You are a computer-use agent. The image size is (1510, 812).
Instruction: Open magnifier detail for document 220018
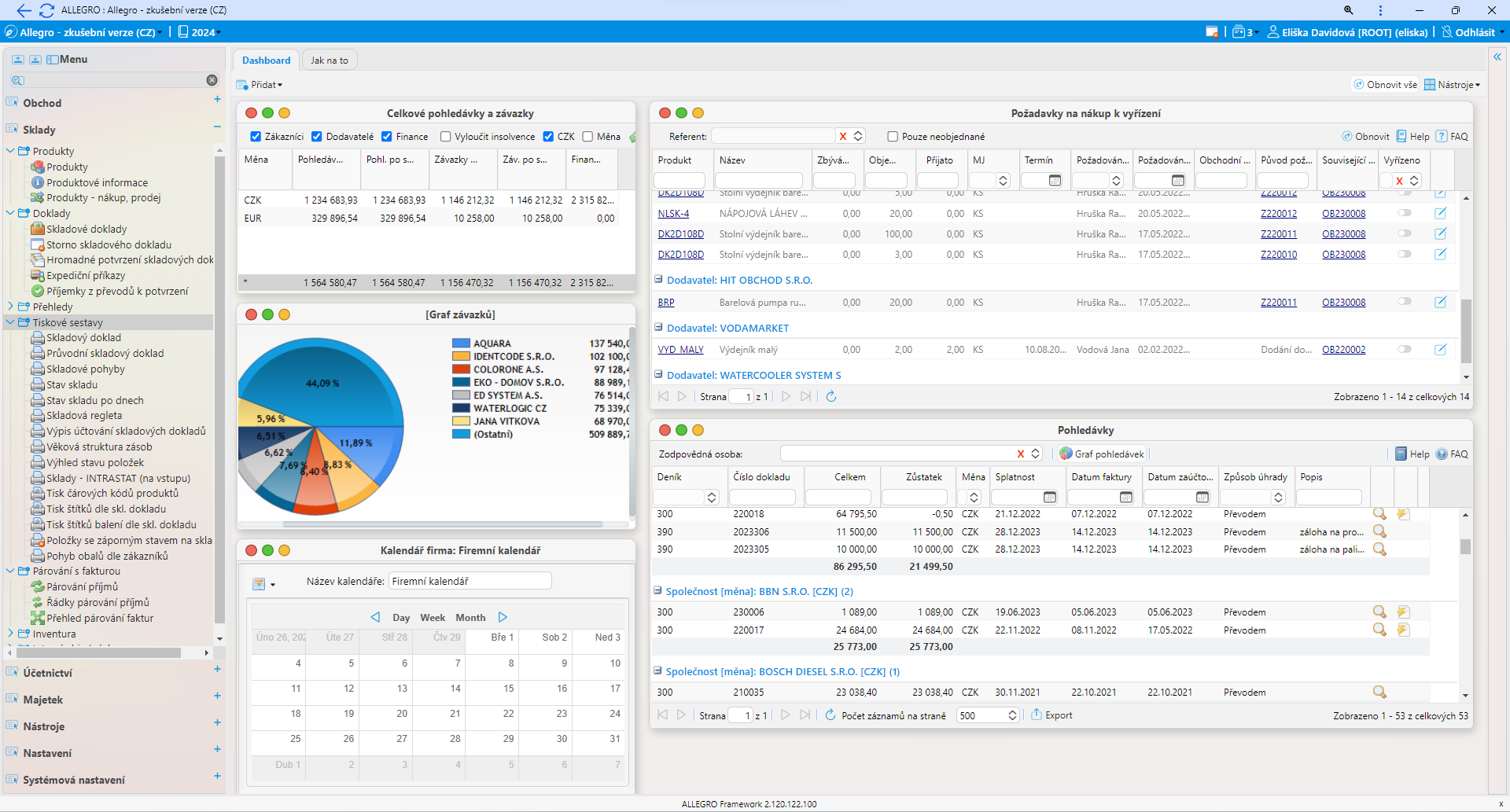(x=1379, y=514)
